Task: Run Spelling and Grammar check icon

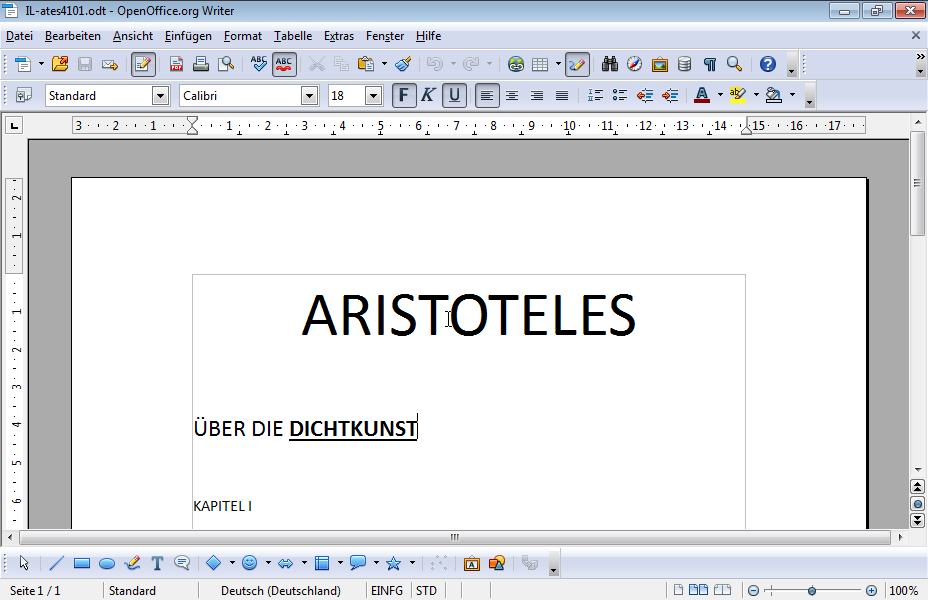Action: 259,64
